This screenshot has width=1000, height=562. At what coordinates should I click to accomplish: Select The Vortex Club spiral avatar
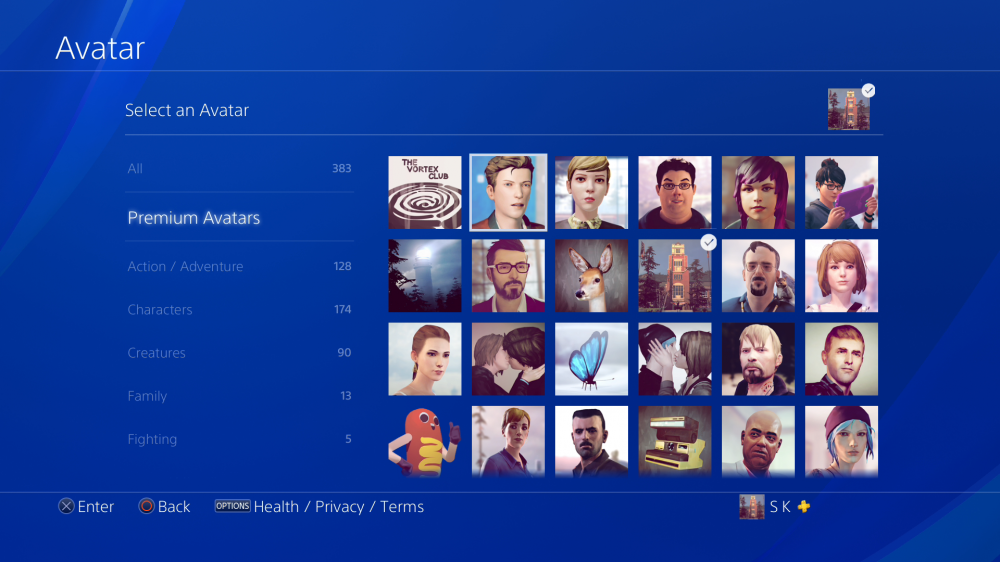425,193
